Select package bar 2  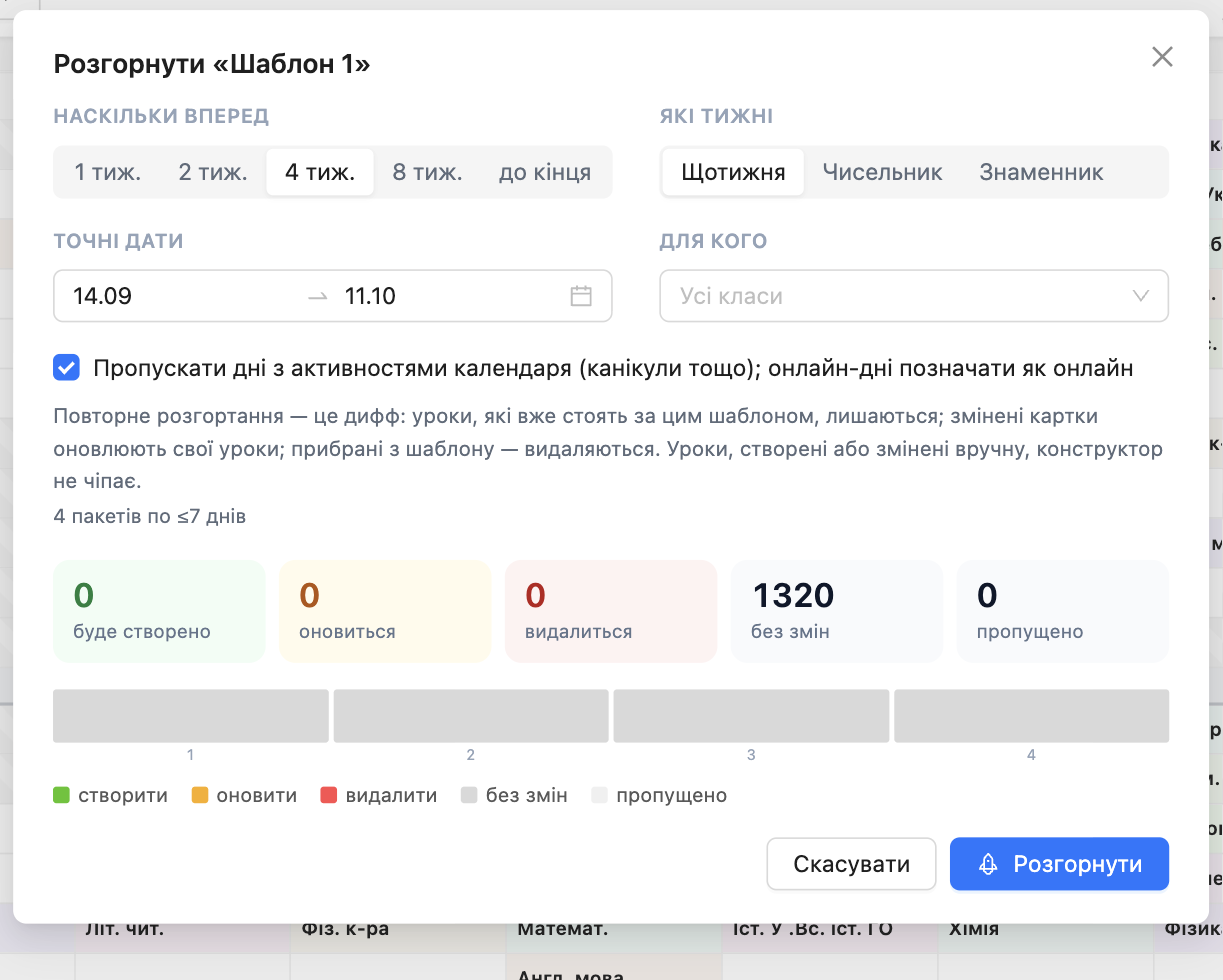[471, 716]
